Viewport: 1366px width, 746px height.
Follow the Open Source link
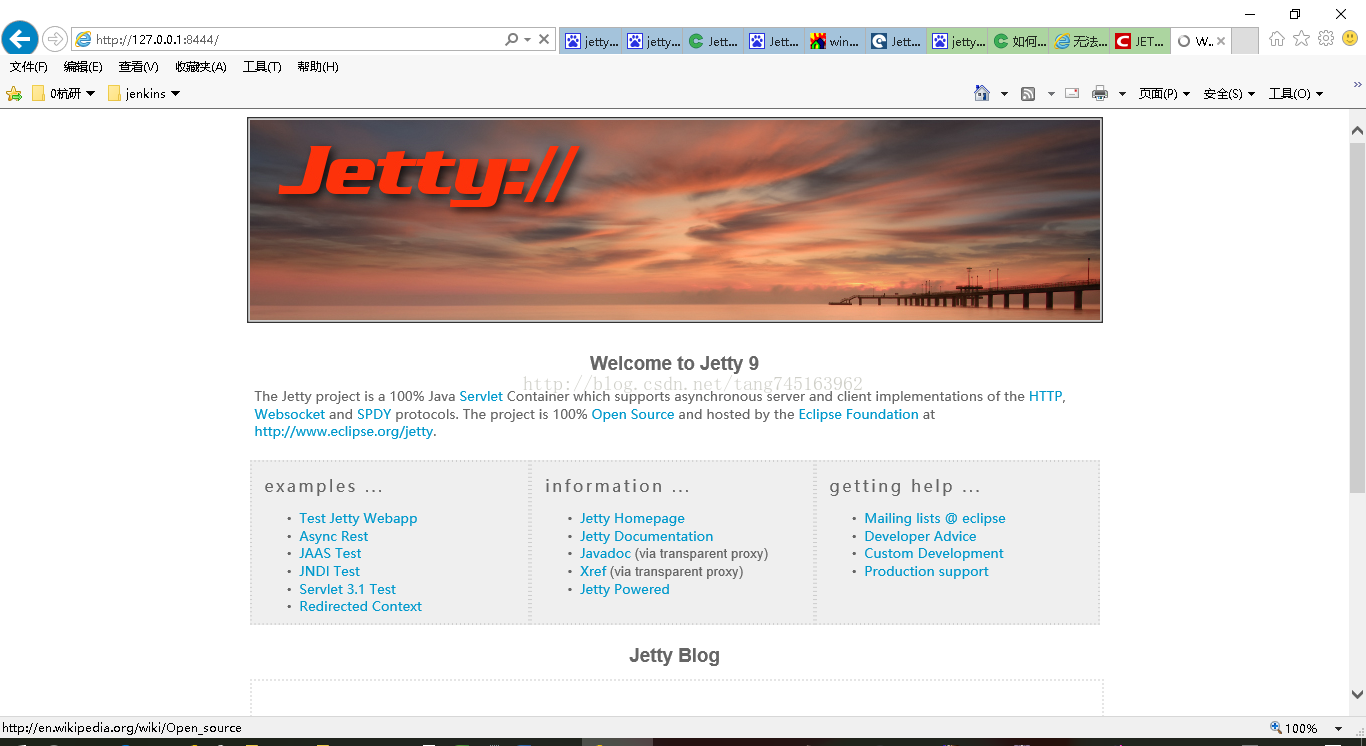pos(633,414)
